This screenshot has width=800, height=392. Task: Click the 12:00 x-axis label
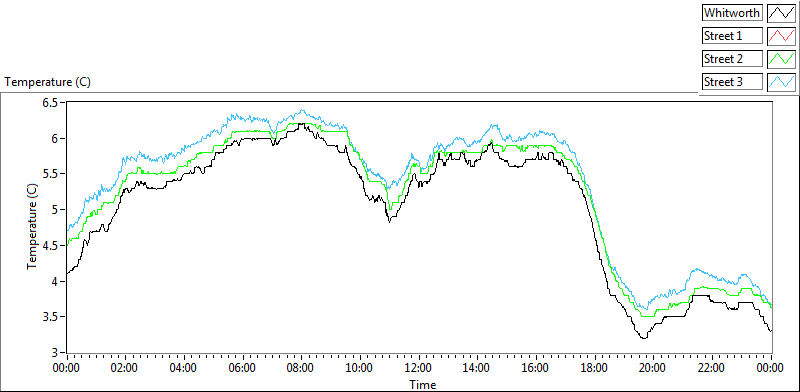pyautogui.click(x=419, y=368)
